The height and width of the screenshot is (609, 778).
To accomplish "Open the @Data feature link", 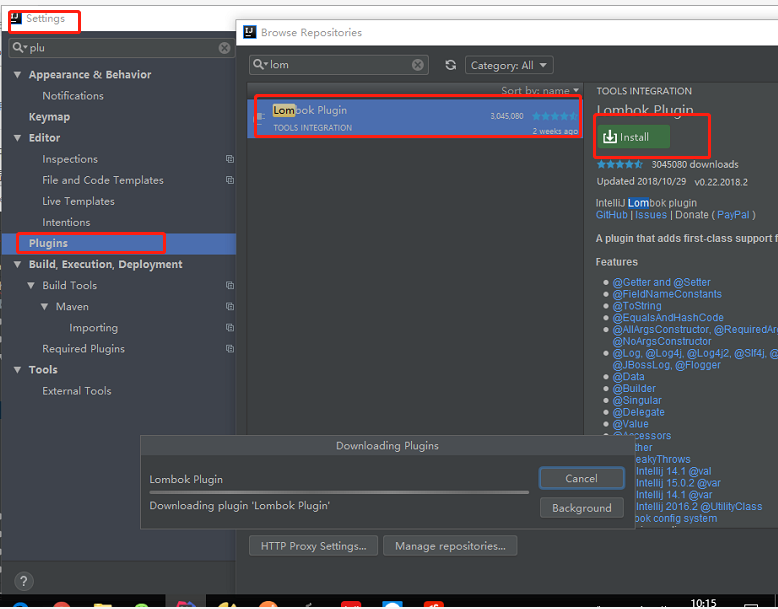I will [628, 377].
